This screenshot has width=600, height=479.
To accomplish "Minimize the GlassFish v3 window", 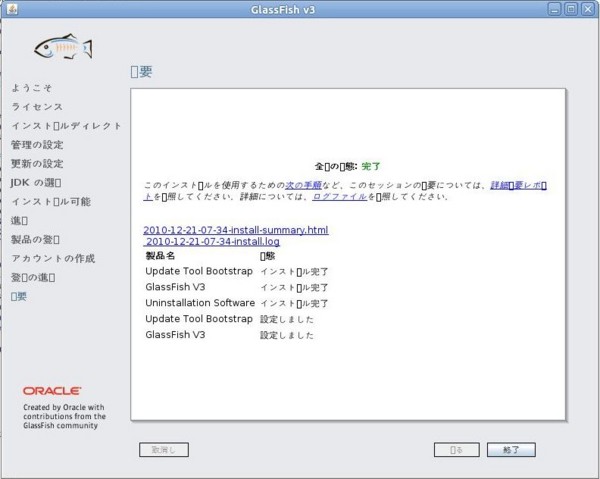I will pyautogui.click(x=555, y=9).
